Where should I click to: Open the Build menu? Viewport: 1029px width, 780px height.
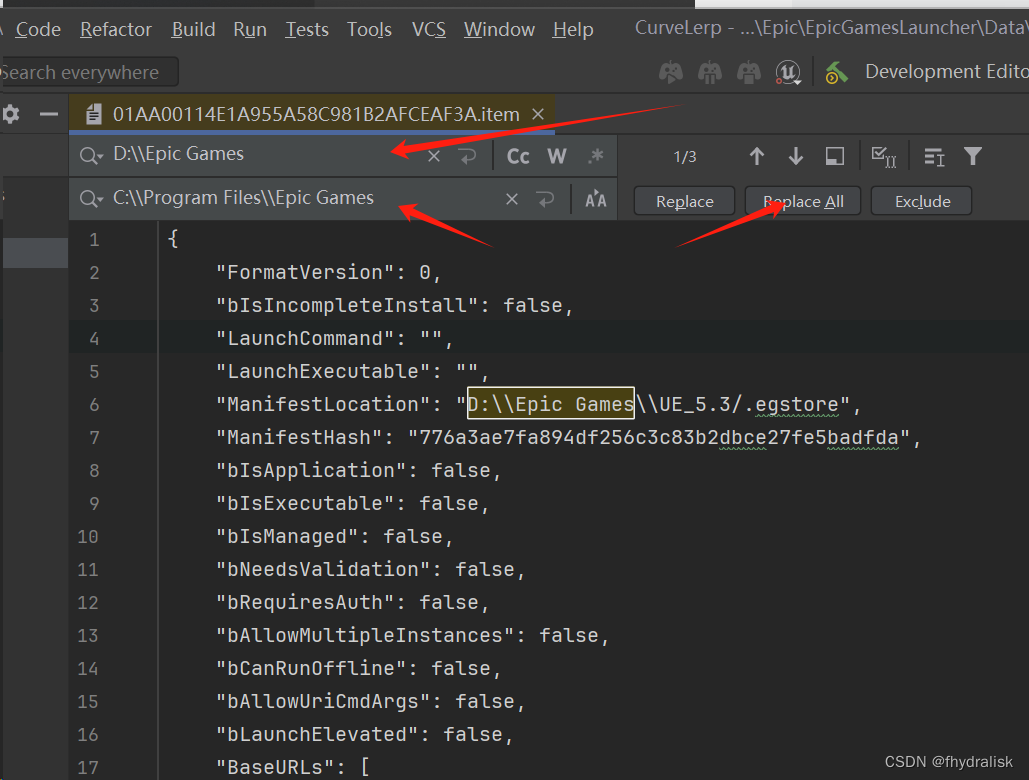(193, 30)
